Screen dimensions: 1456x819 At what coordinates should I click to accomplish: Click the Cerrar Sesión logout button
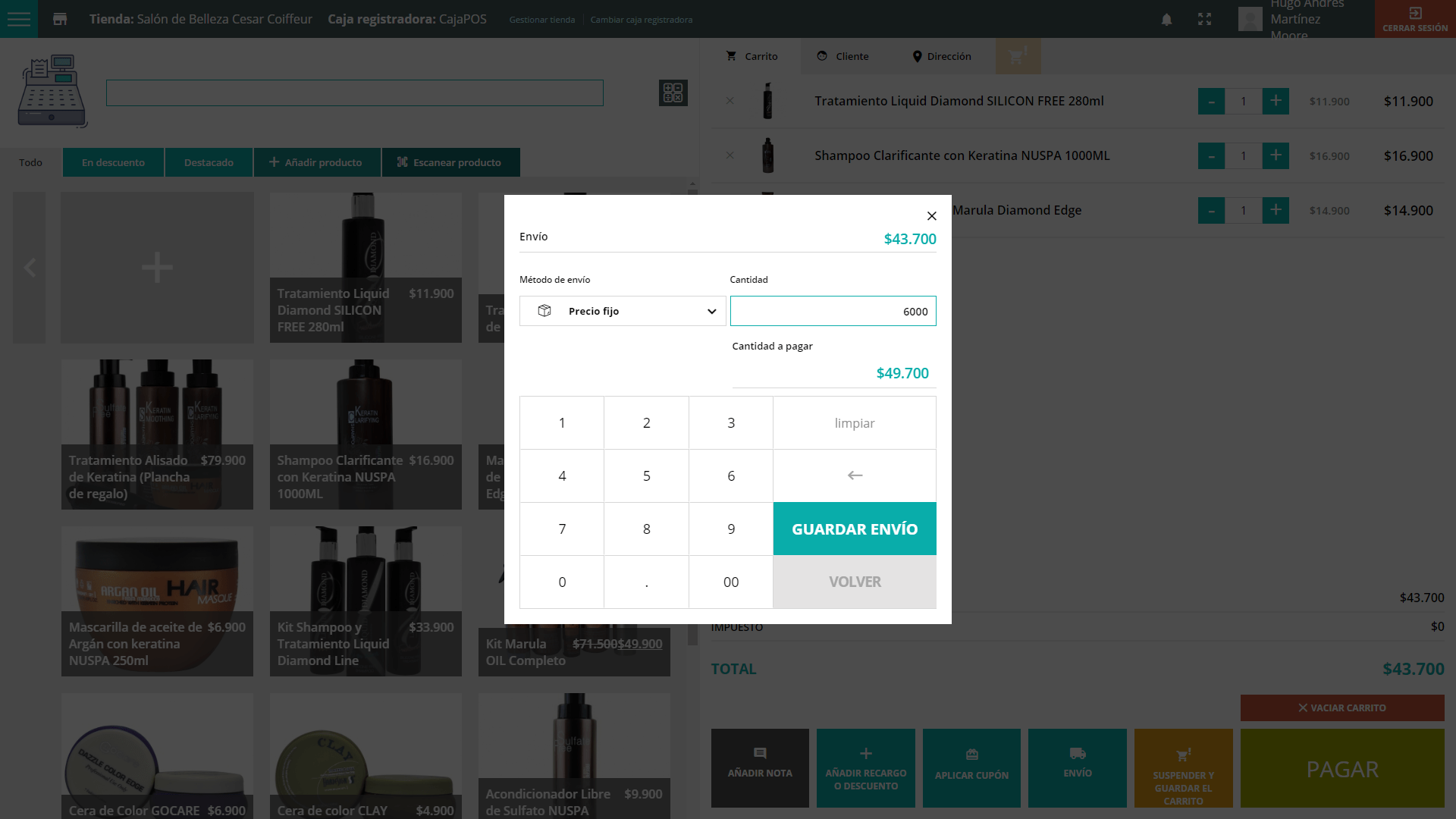[1415, 19]
